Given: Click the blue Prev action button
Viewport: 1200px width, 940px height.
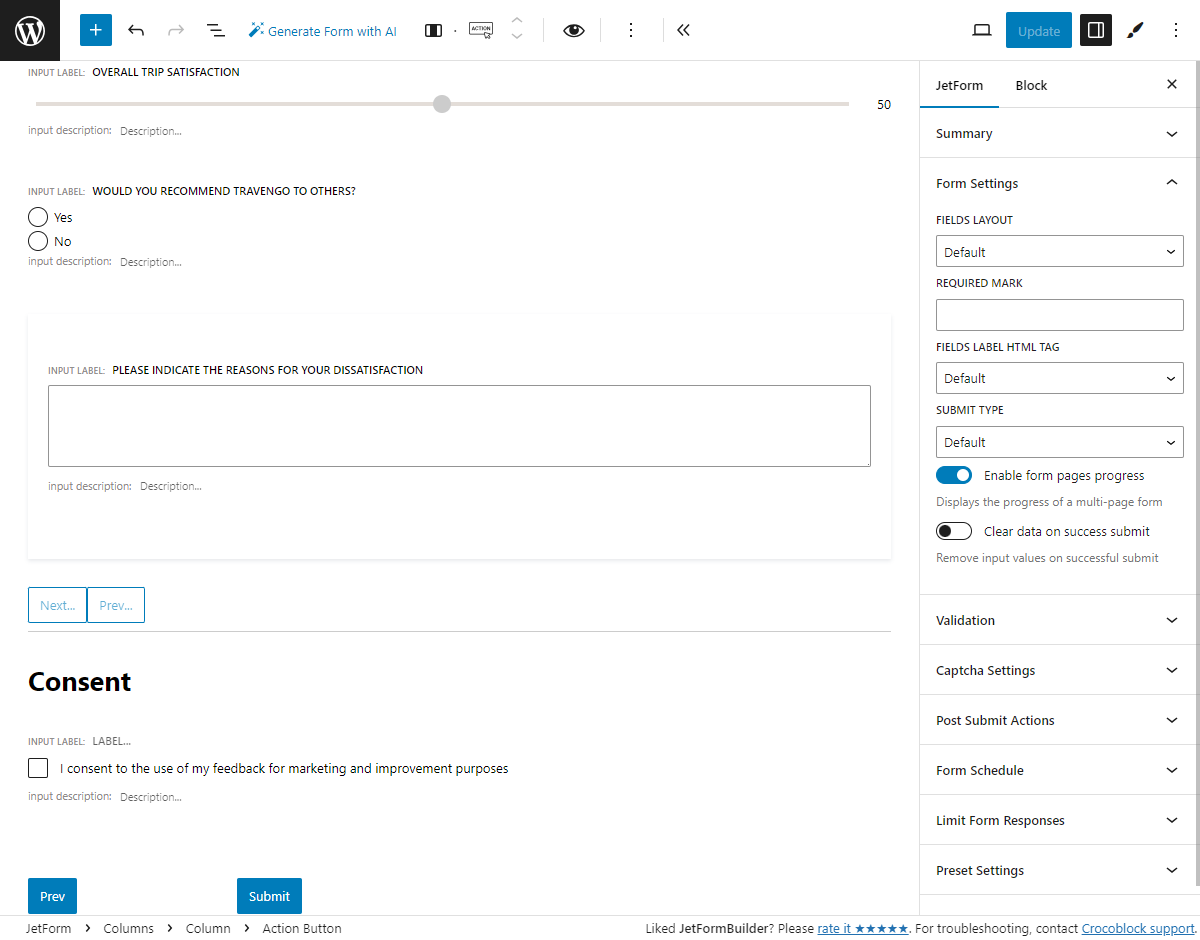Looking at the screenshot, I should [52, 896].
